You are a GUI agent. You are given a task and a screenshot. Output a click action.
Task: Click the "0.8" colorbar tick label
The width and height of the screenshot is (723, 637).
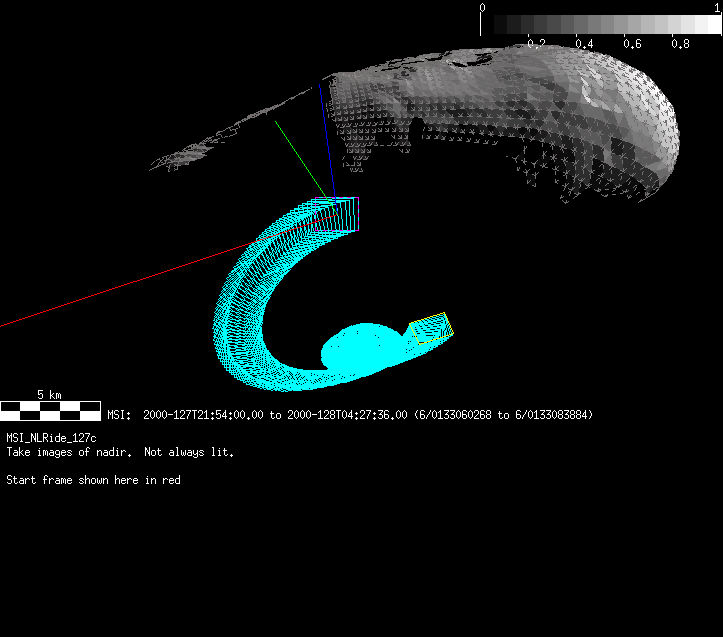681,44
